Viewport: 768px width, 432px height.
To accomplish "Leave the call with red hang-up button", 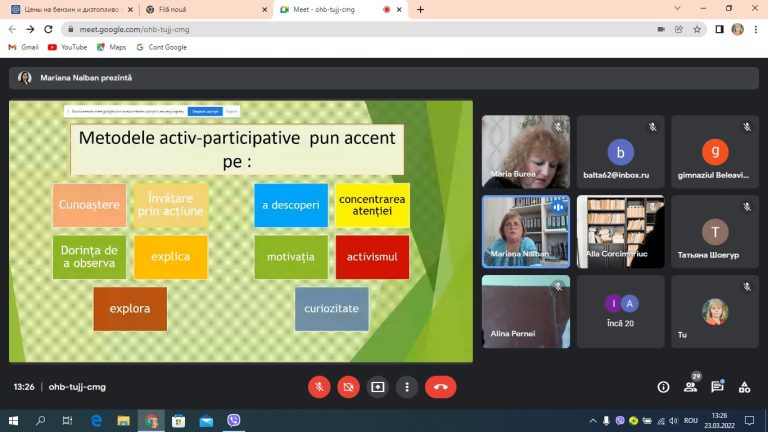I will click(x=441, y=387).
